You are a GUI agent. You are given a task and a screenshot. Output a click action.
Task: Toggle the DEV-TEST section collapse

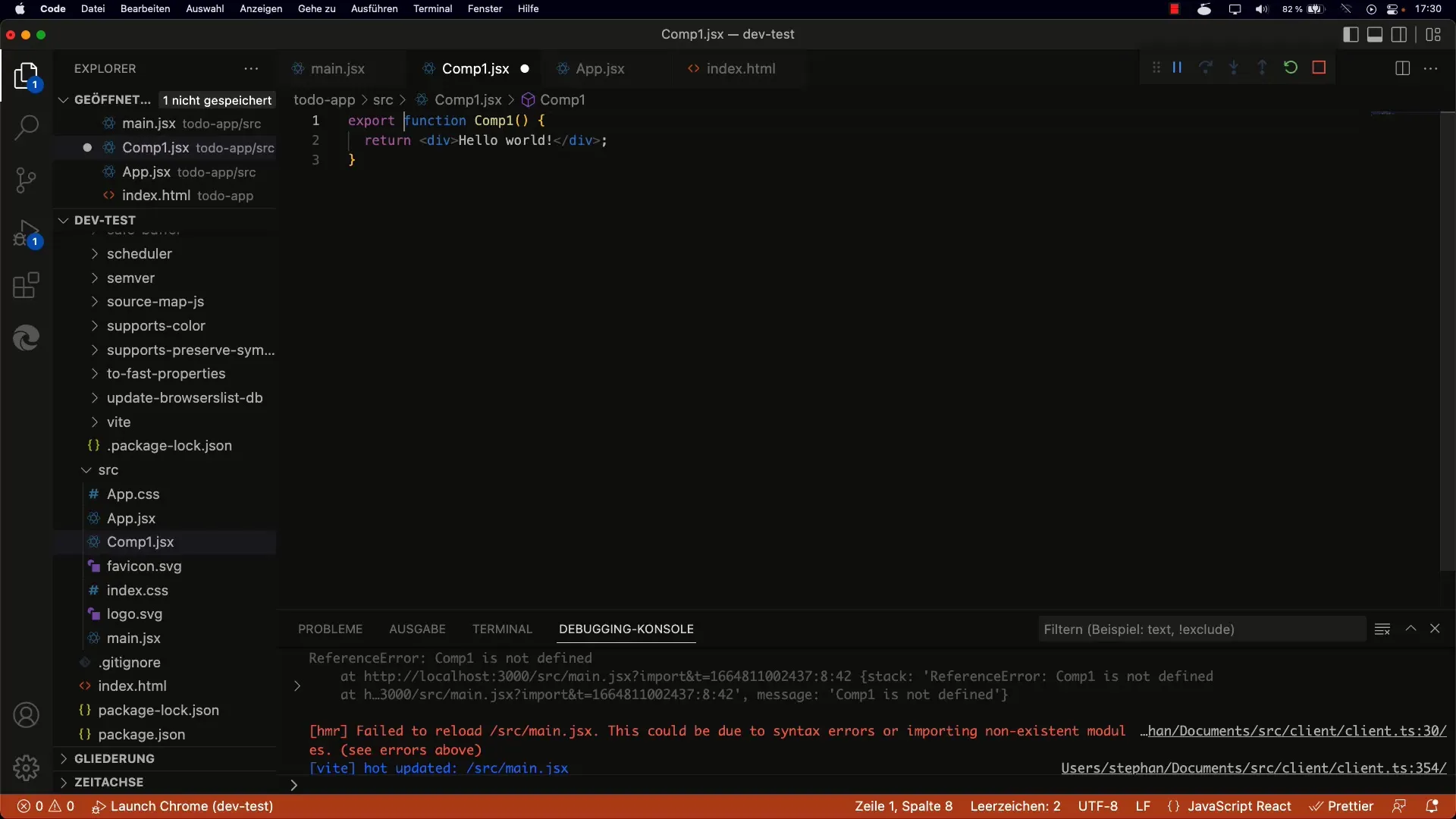(x=62, y=219)
